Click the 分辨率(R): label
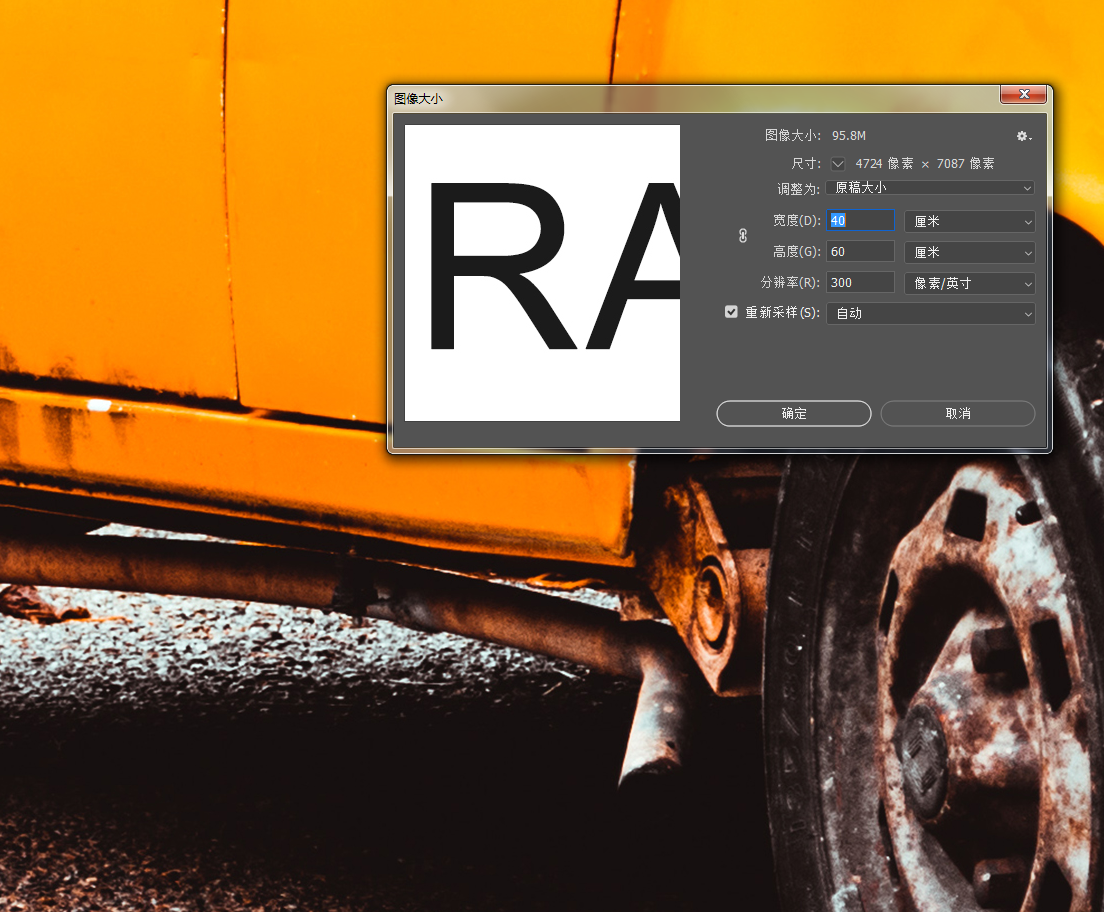Viewport: 1104px width, 912px height. coord(790,282)
